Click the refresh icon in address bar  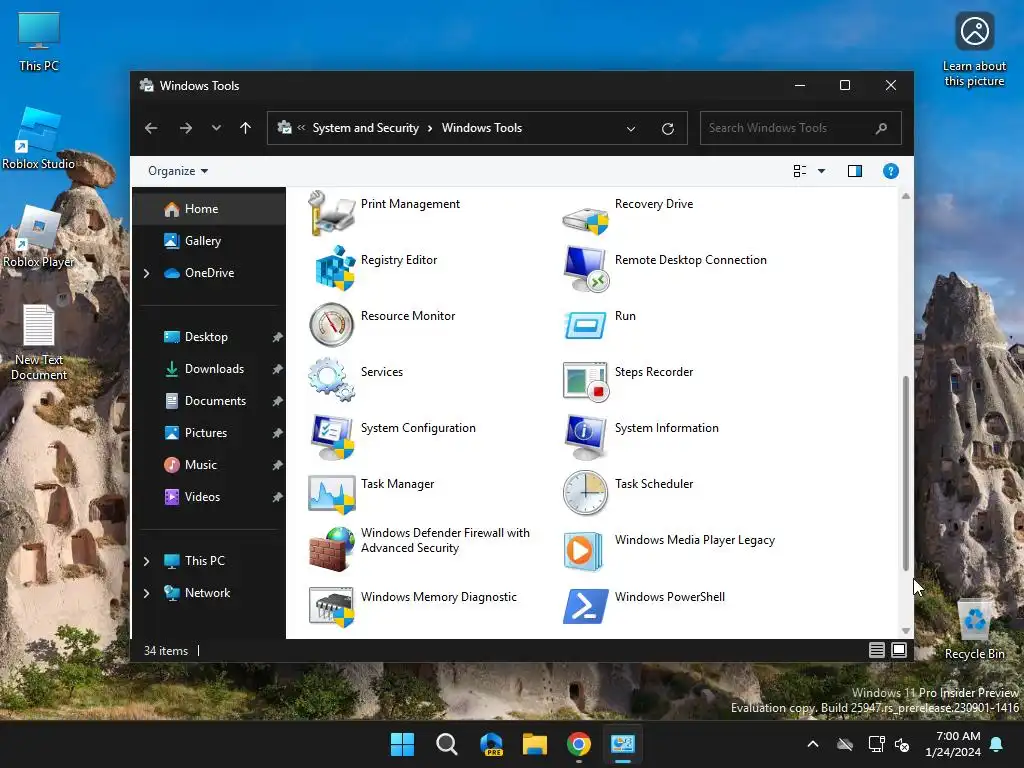667,129
